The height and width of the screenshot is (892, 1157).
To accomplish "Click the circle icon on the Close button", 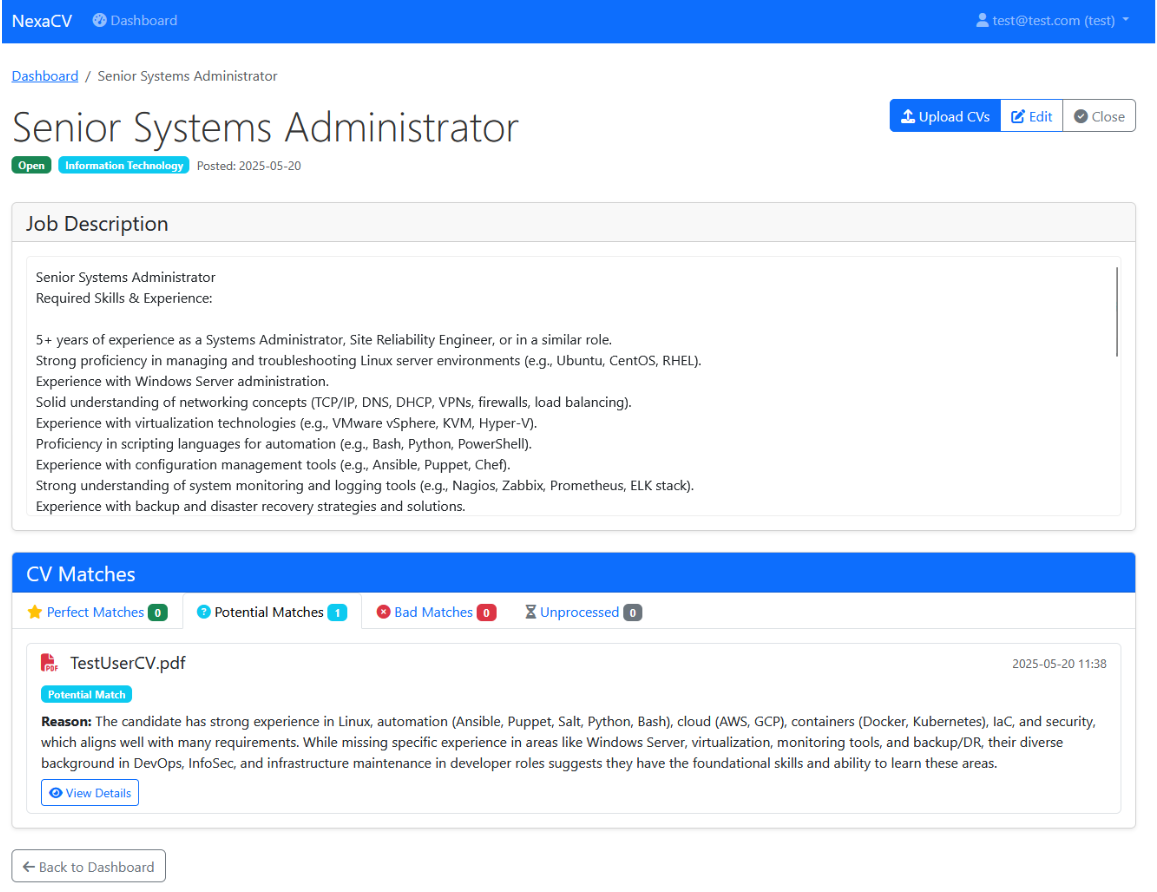I will click(x=1079, y=115).
